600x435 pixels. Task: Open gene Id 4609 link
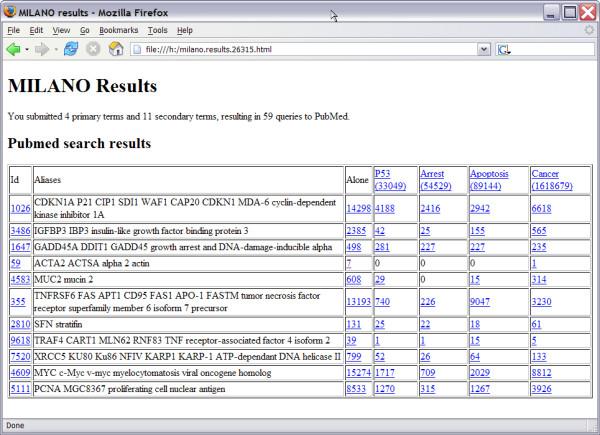[x=21, y=373]
